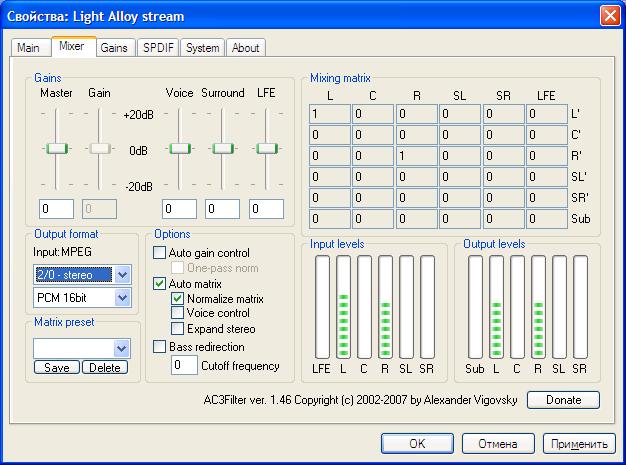
Task: Enable Voice control checkbox
Action: (178, 313)
